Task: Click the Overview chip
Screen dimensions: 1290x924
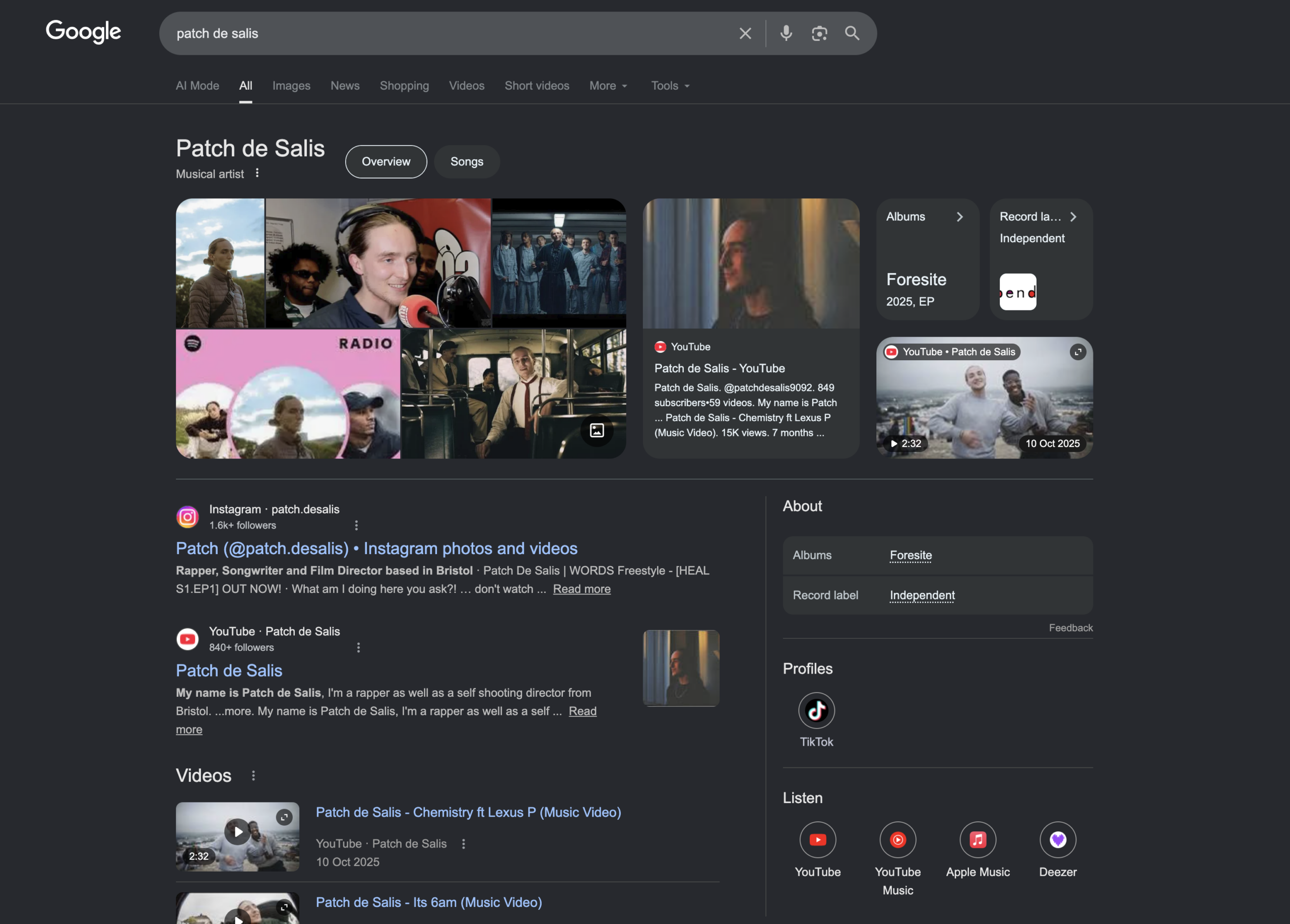Action: [386, 162]
